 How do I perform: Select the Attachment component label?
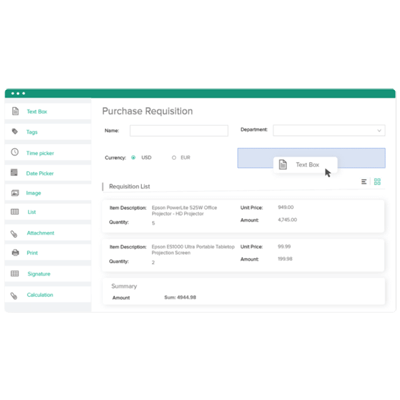click(40, 233)
